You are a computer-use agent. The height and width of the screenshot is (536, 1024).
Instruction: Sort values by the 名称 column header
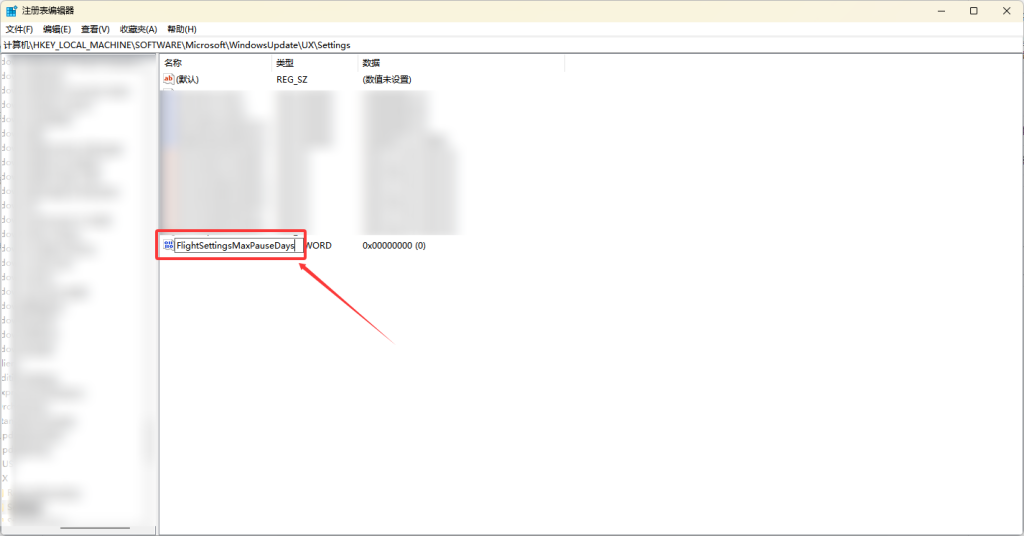pos(173,63)
